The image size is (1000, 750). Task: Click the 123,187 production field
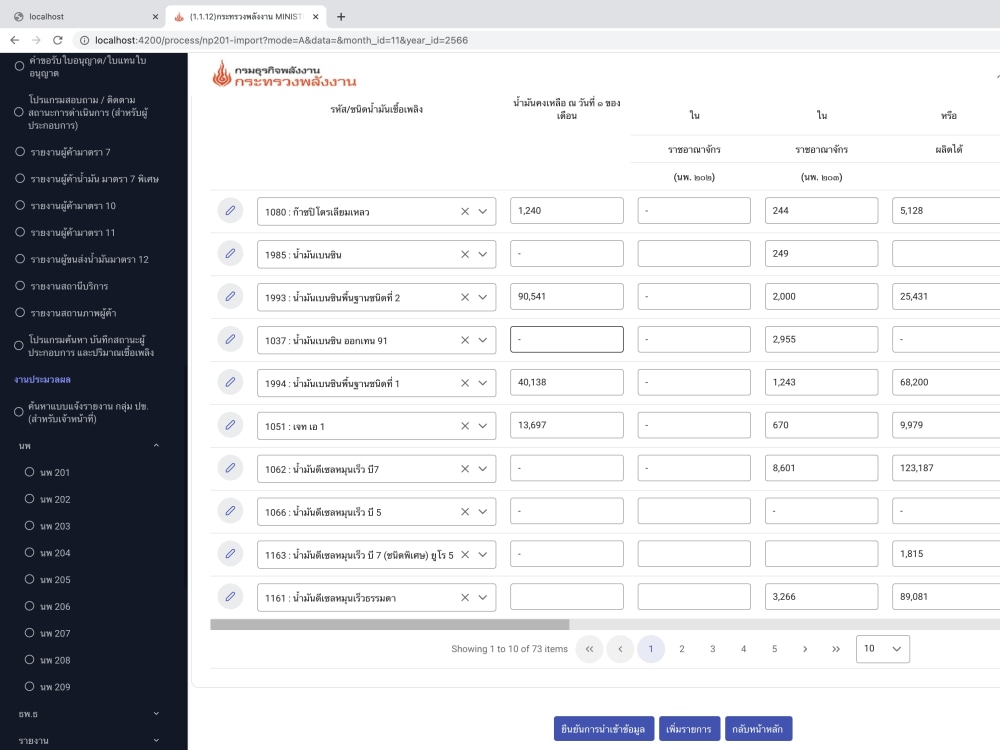point(946,468)
